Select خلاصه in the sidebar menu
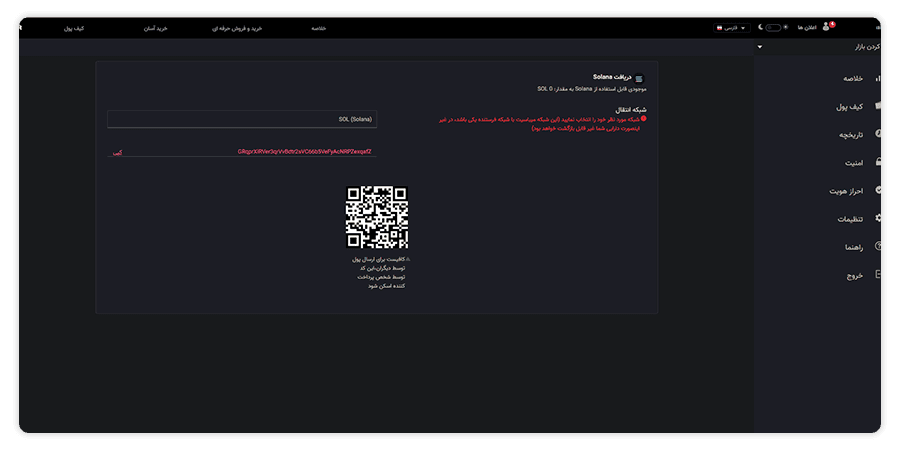 click(x=853, y=79)
